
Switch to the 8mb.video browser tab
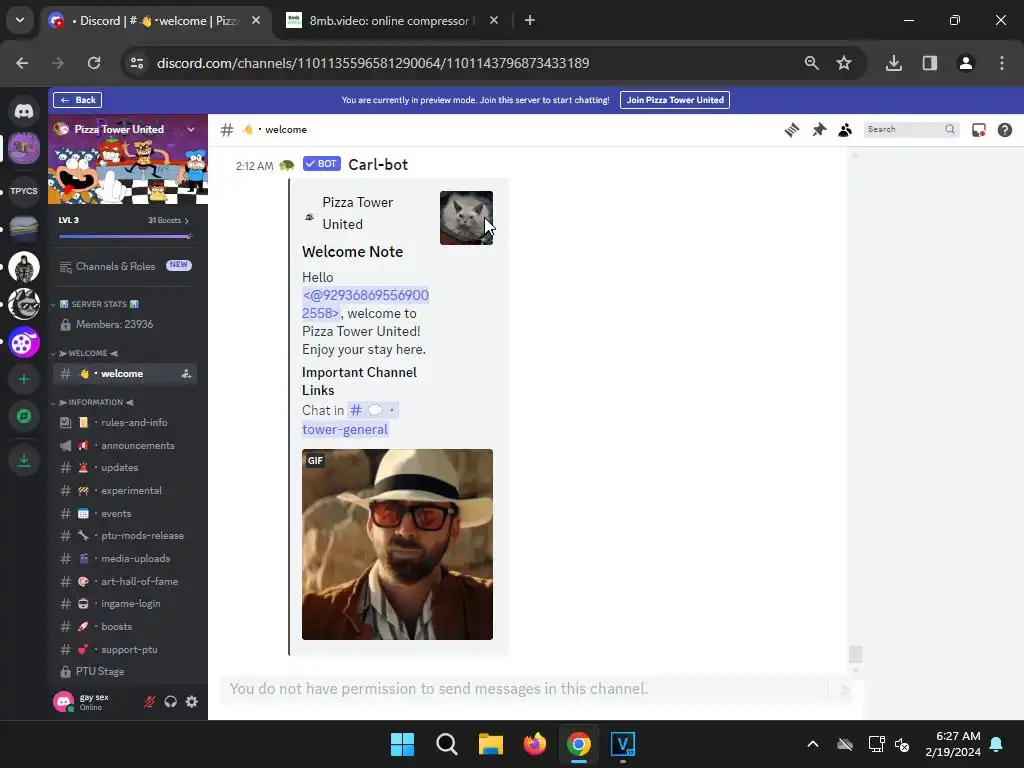(x=392, y=21)
